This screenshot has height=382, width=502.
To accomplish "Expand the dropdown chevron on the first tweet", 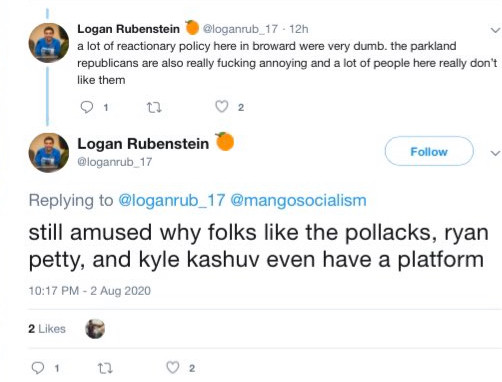I will 495,30.
